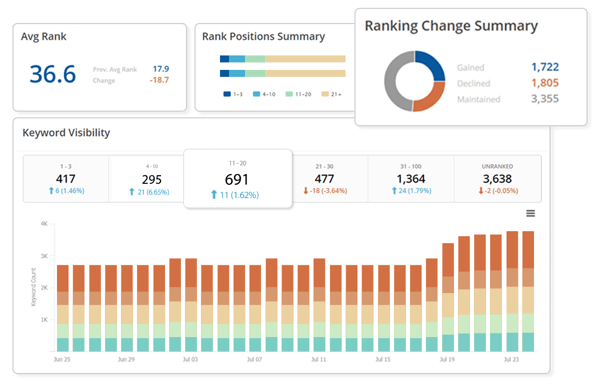Select the 1-3 keyword visibility tile

pos(66,178)
